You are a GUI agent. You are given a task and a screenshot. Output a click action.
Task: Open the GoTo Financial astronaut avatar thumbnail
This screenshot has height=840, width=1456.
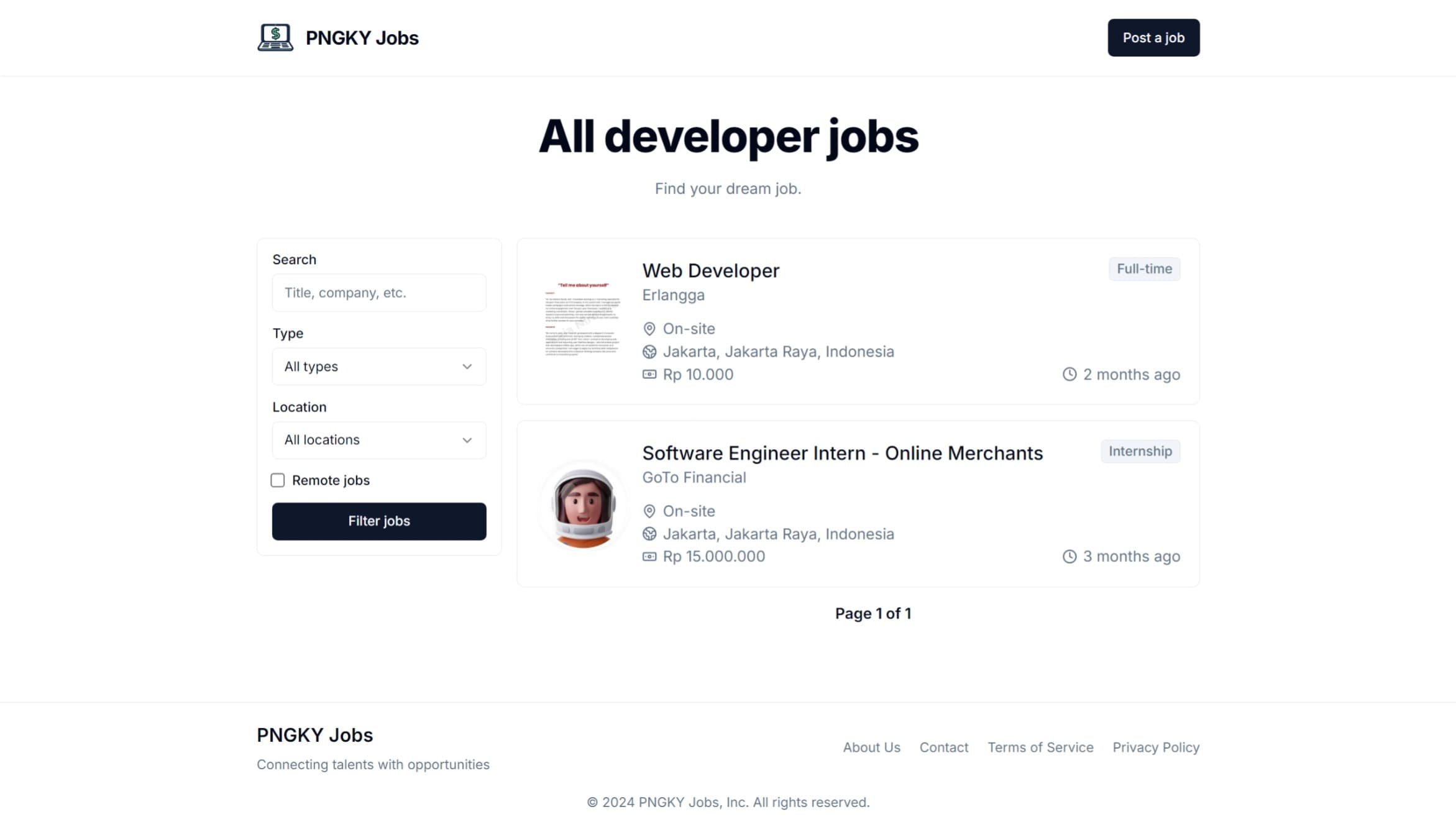point(583,507)
